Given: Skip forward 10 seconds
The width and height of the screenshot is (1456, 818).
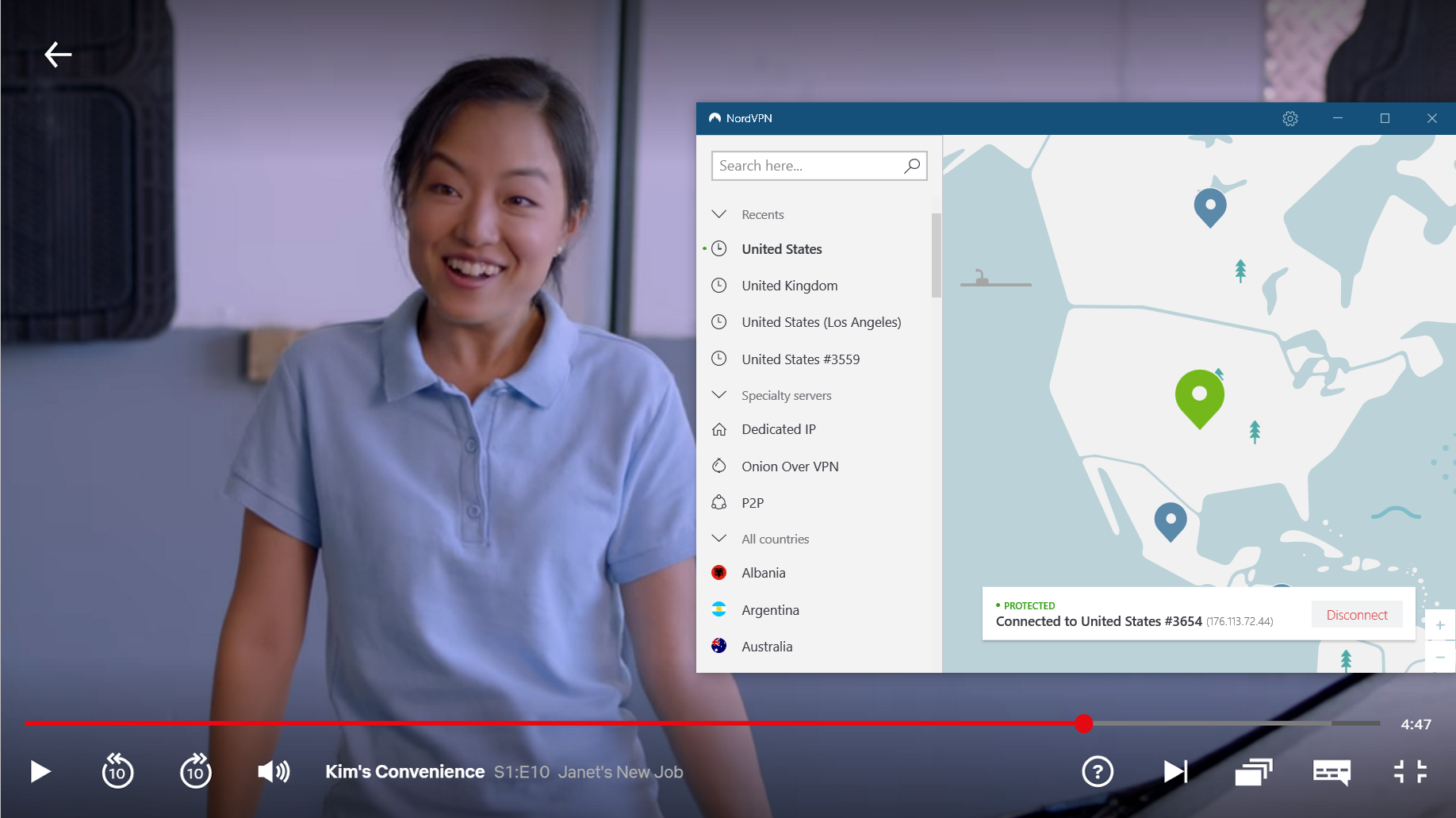Looking at the screenshot, I should [195, 771].
